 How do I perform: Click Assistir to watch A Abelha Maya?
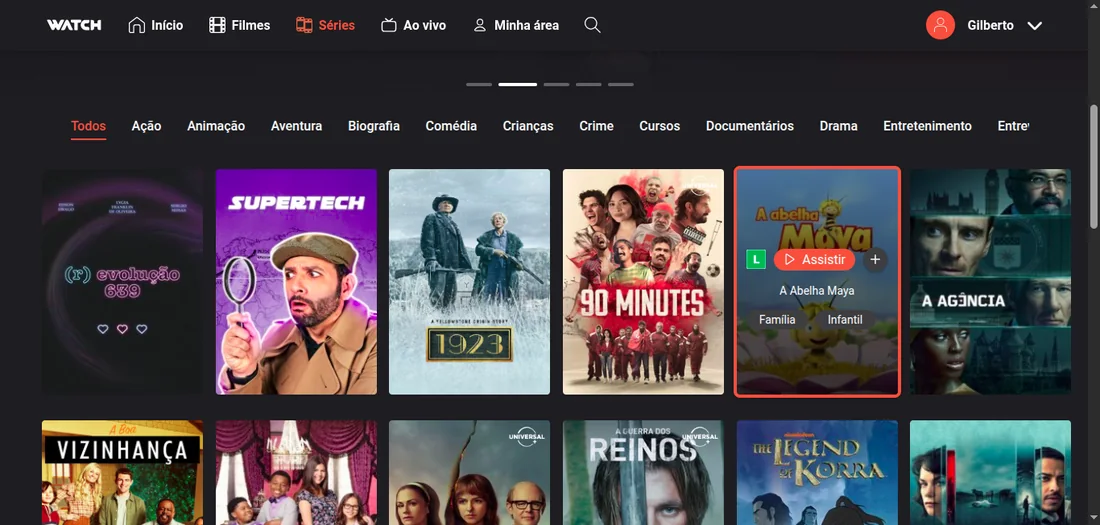(x=814, y=260)
